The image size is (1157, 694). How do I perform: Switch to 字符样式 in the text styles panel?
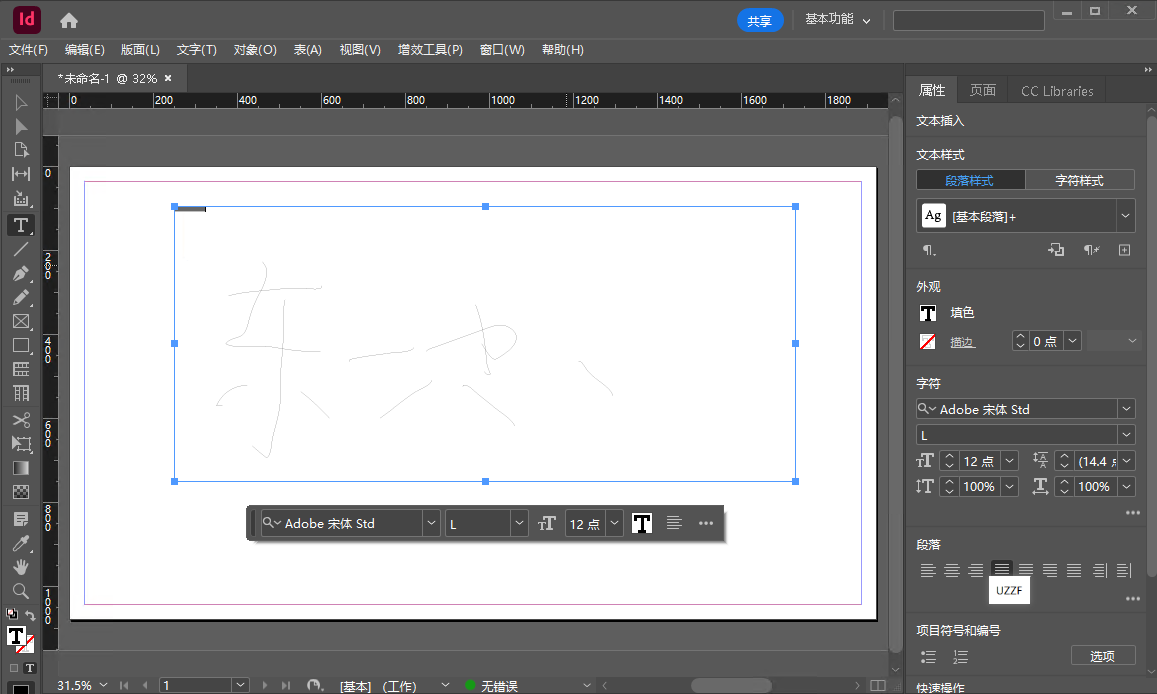[1080, 179]
